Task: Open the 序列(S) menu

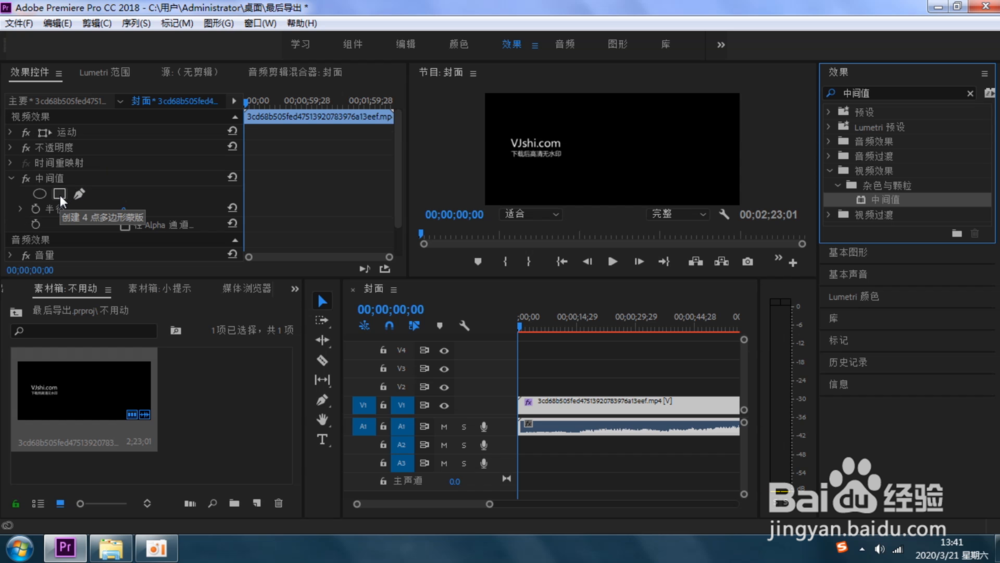Action: (x=136, y=23)
